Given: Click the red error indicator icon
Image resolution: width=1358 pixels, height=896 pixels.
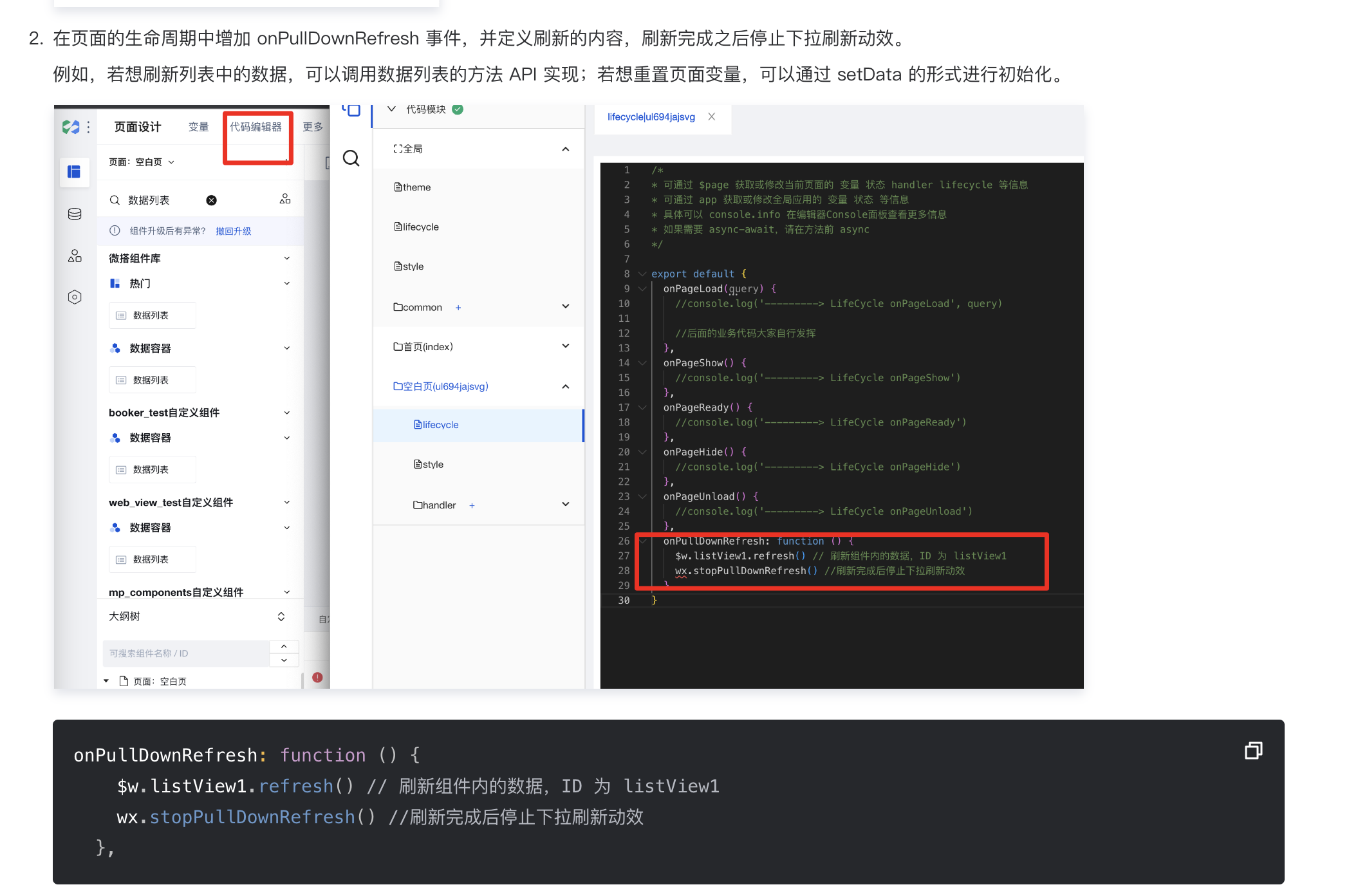Looking at the screenshot, I should coord(317,677).
